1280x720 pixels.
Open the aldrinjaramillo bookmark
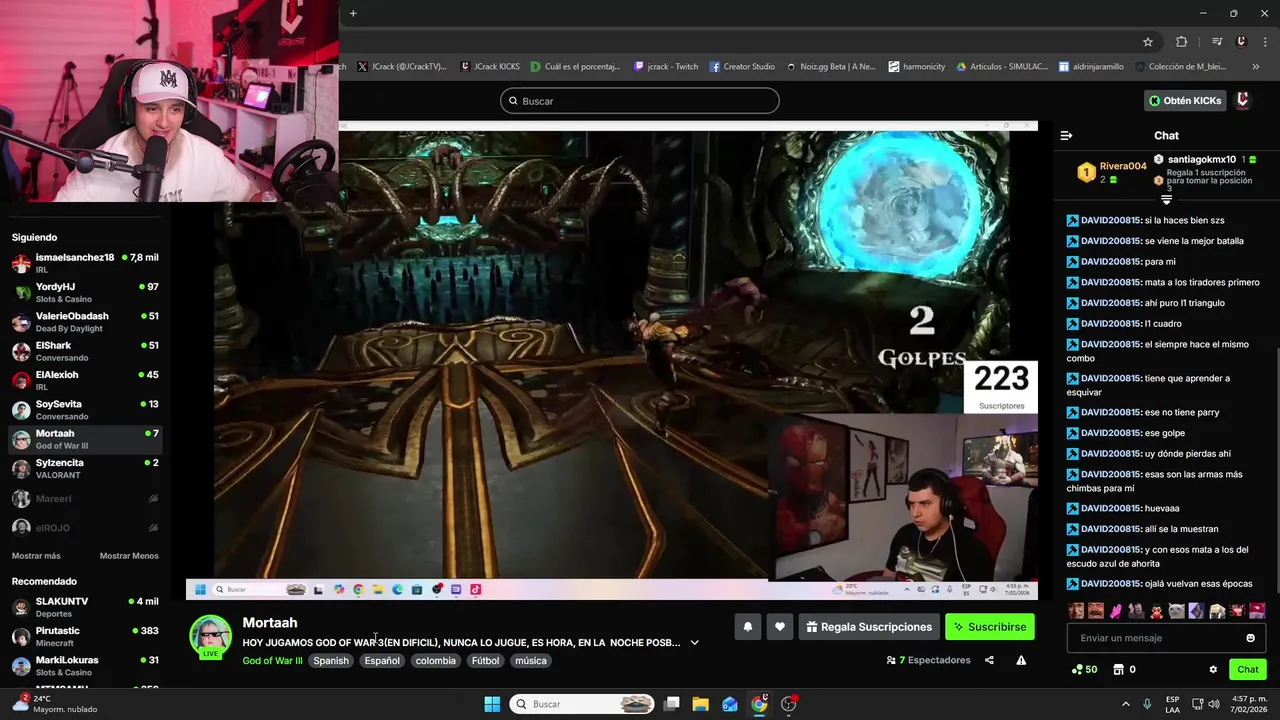tap(1092, 67)
